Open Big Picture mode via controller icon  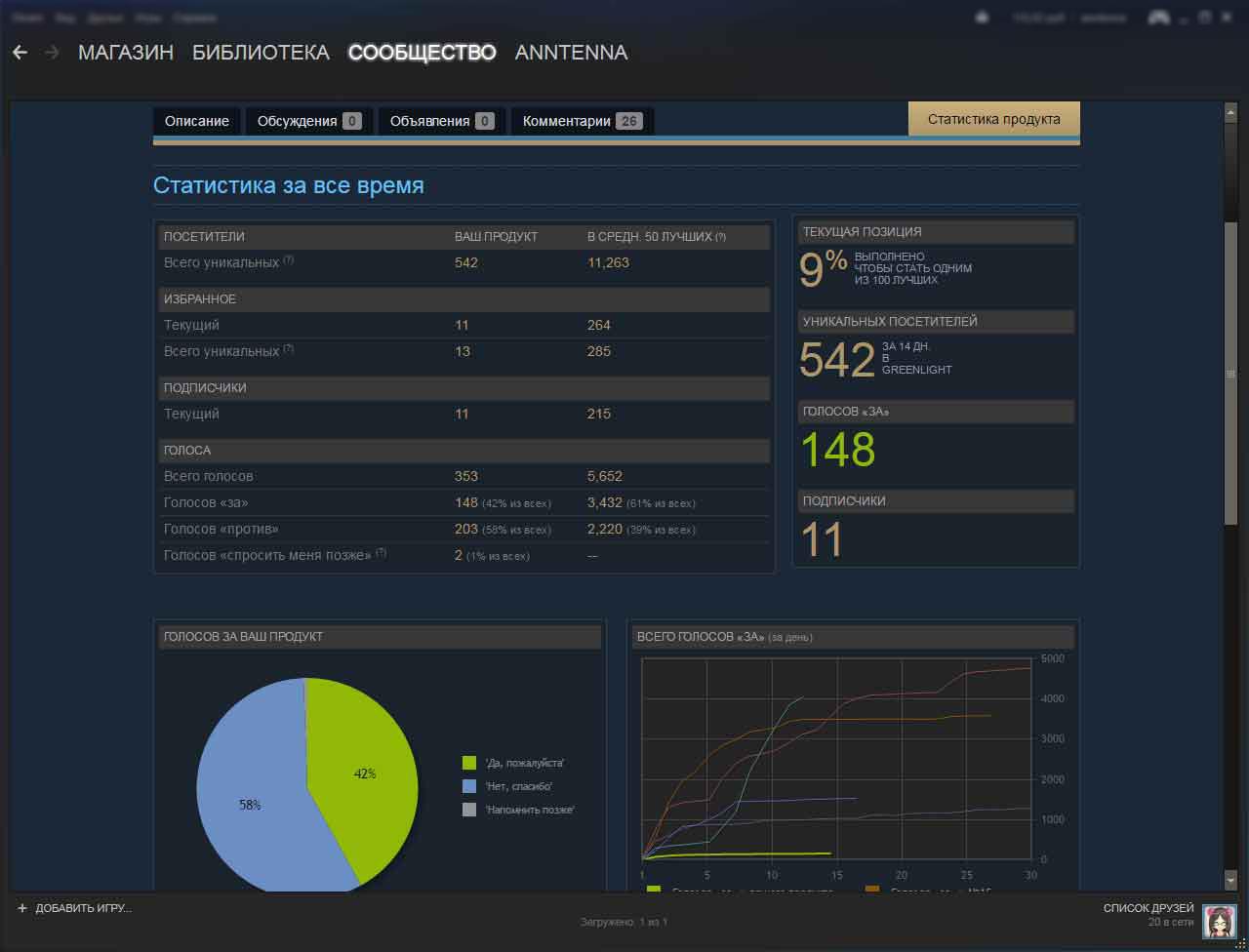pos(1158,18)
